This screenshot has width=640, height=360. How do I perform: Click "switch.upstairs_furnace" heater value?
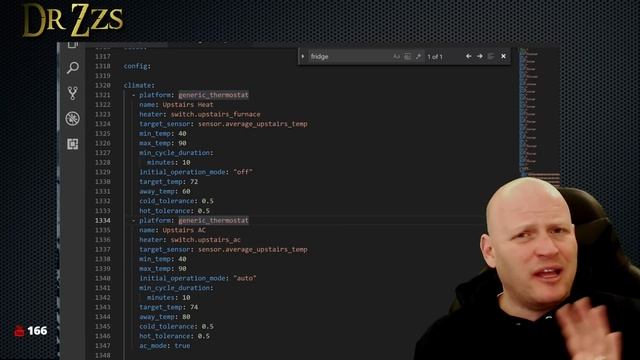pos(216,114)
